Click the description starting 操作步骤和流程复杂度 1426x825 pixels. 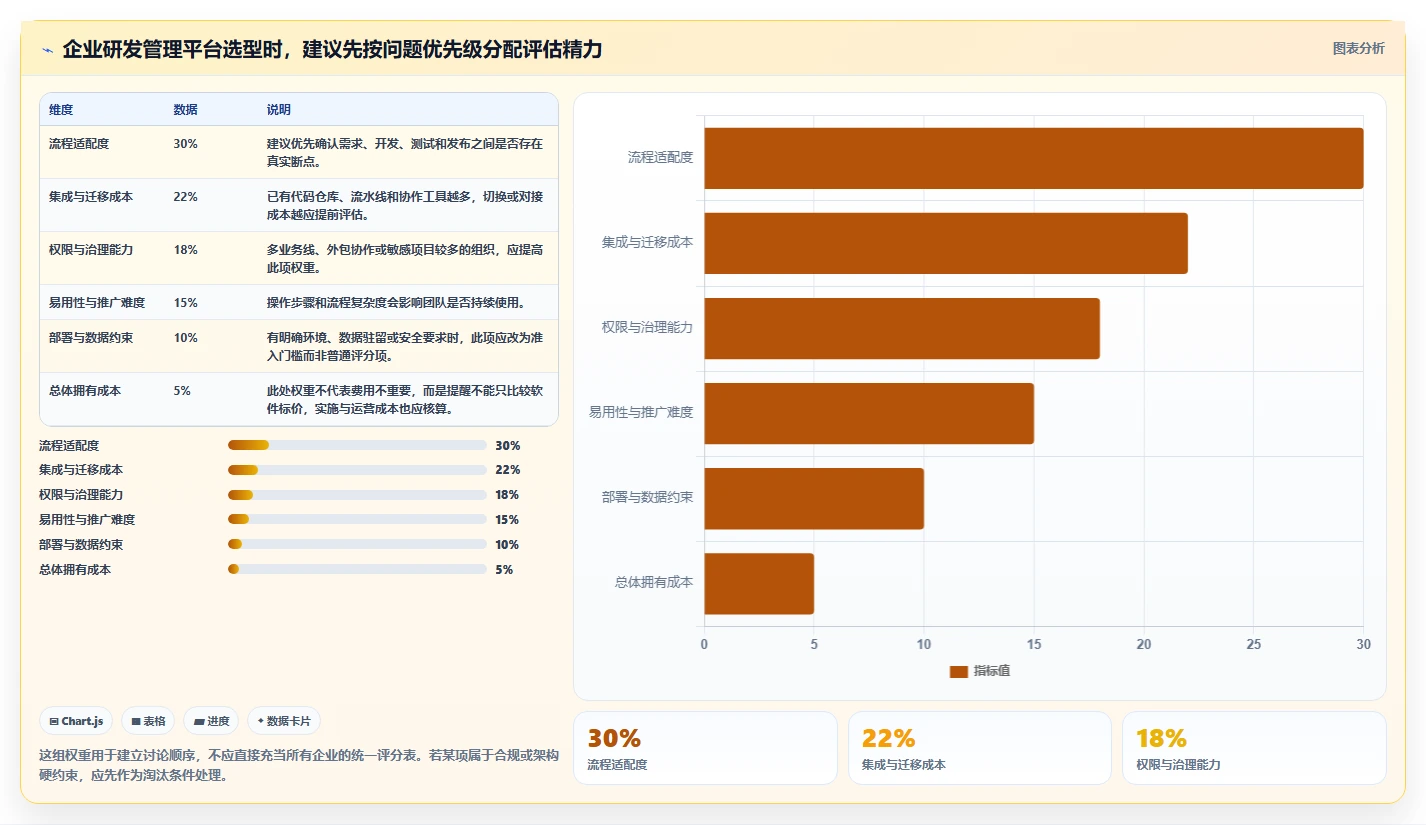[x=396, y=303]
